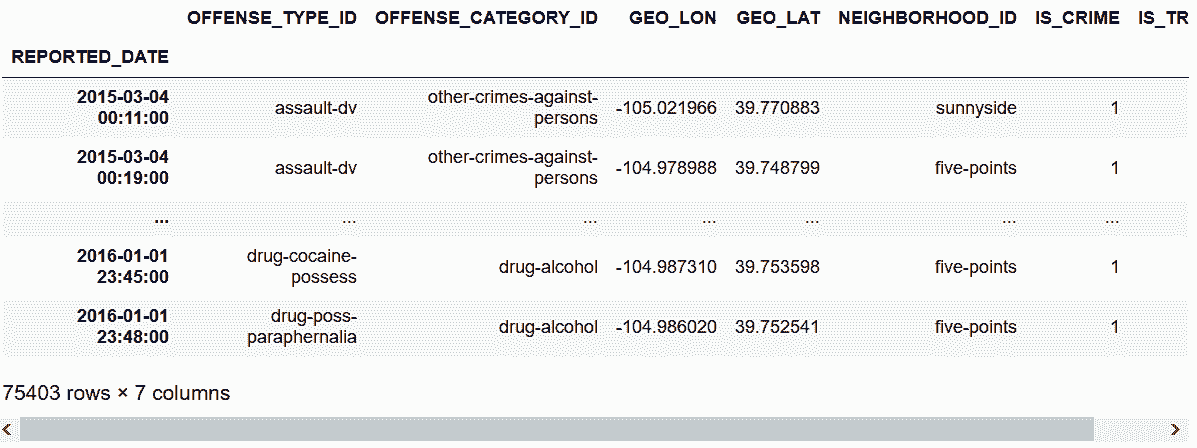The width and height of the screenshot is (1197, 448).
Task: Select the NEIGHBORHOOD_ID column header
Action: point(927,19)
